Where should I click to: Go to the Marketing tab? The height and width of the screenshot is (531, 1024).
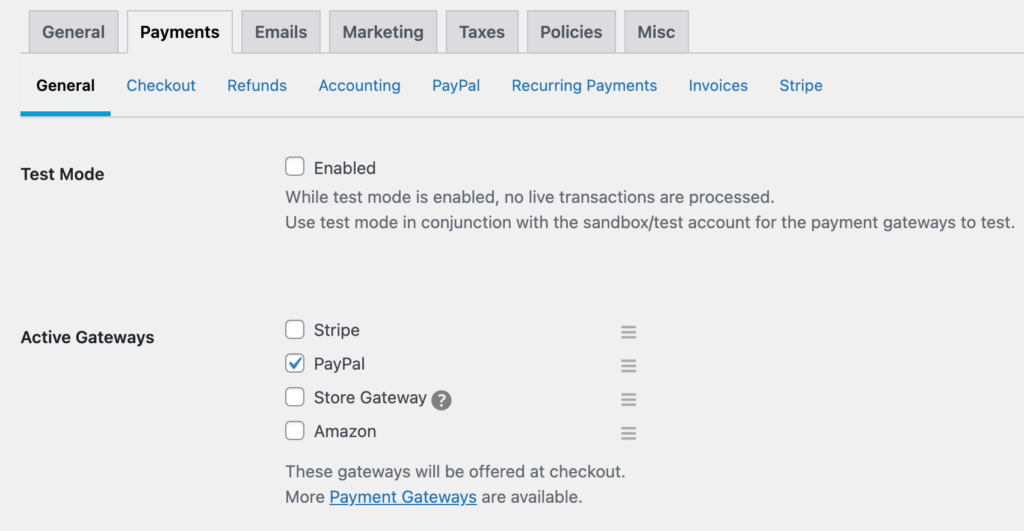(383, 32)
